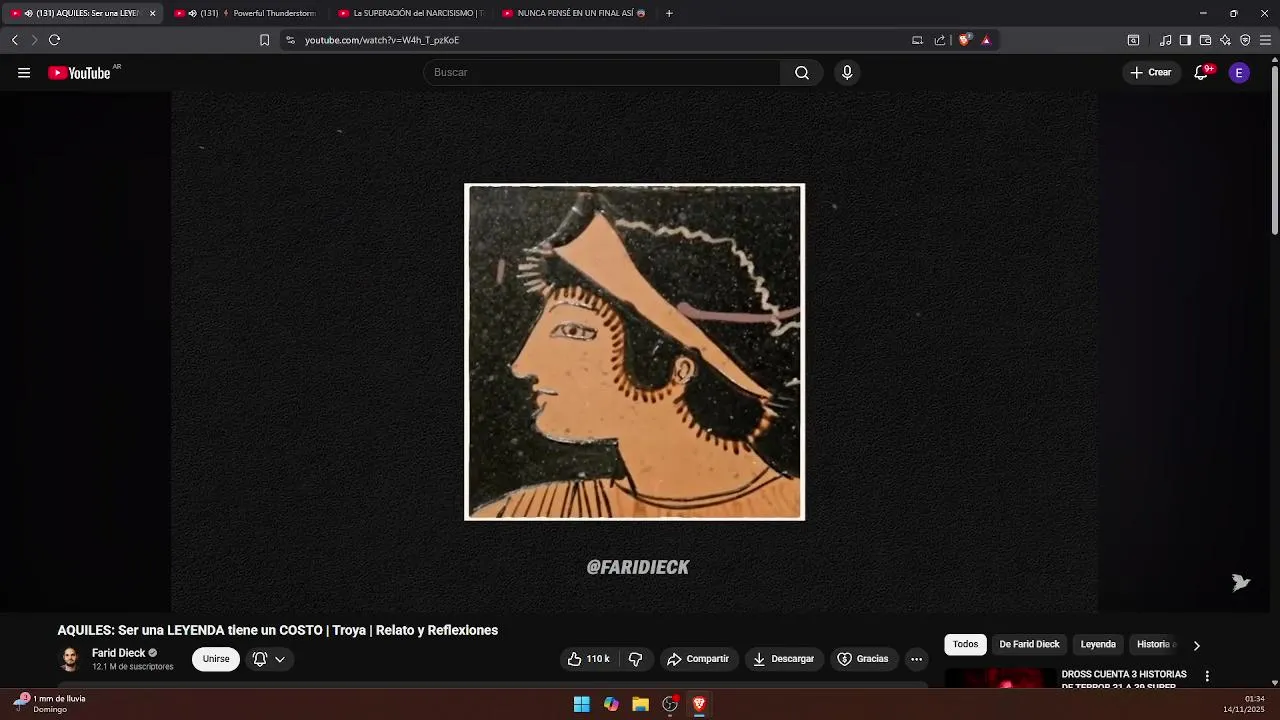This screenshot has height=720, width=1280.
Task: Open media controls music note icon
Action: (x=1165, y=40)
